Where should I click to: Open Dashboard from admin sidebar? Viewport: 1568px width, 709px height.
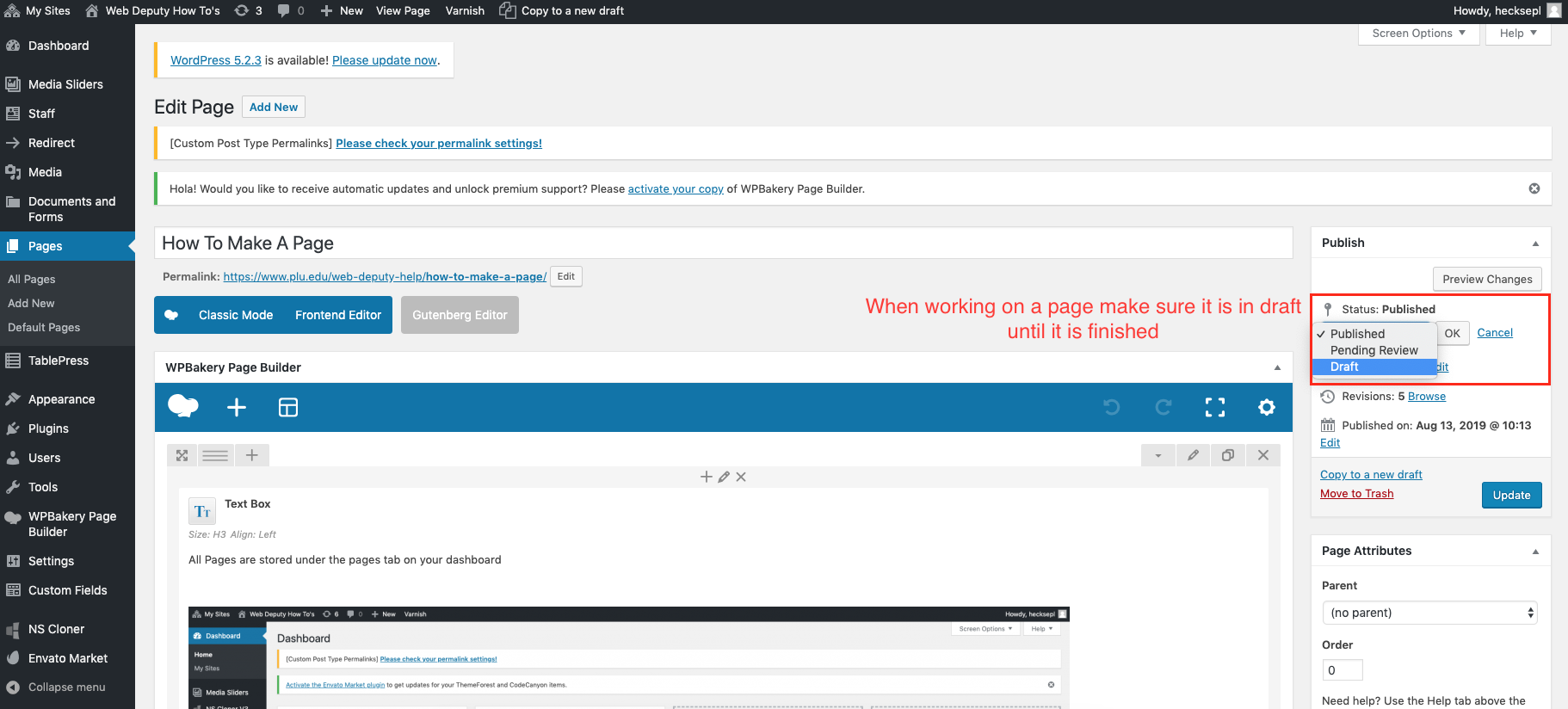click(x=59, y=46)
